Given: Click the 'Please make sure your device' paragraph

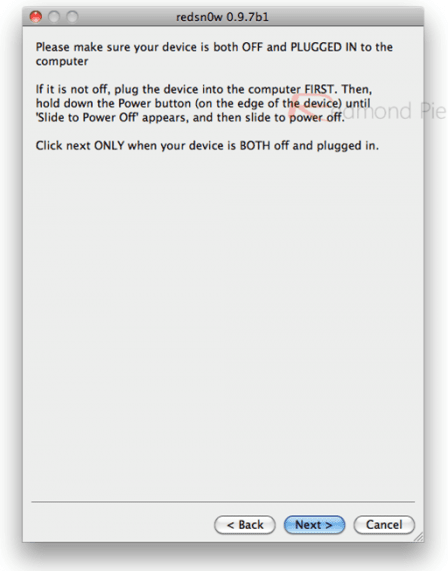Looking at the screenshot, I should tap(214, 54).
